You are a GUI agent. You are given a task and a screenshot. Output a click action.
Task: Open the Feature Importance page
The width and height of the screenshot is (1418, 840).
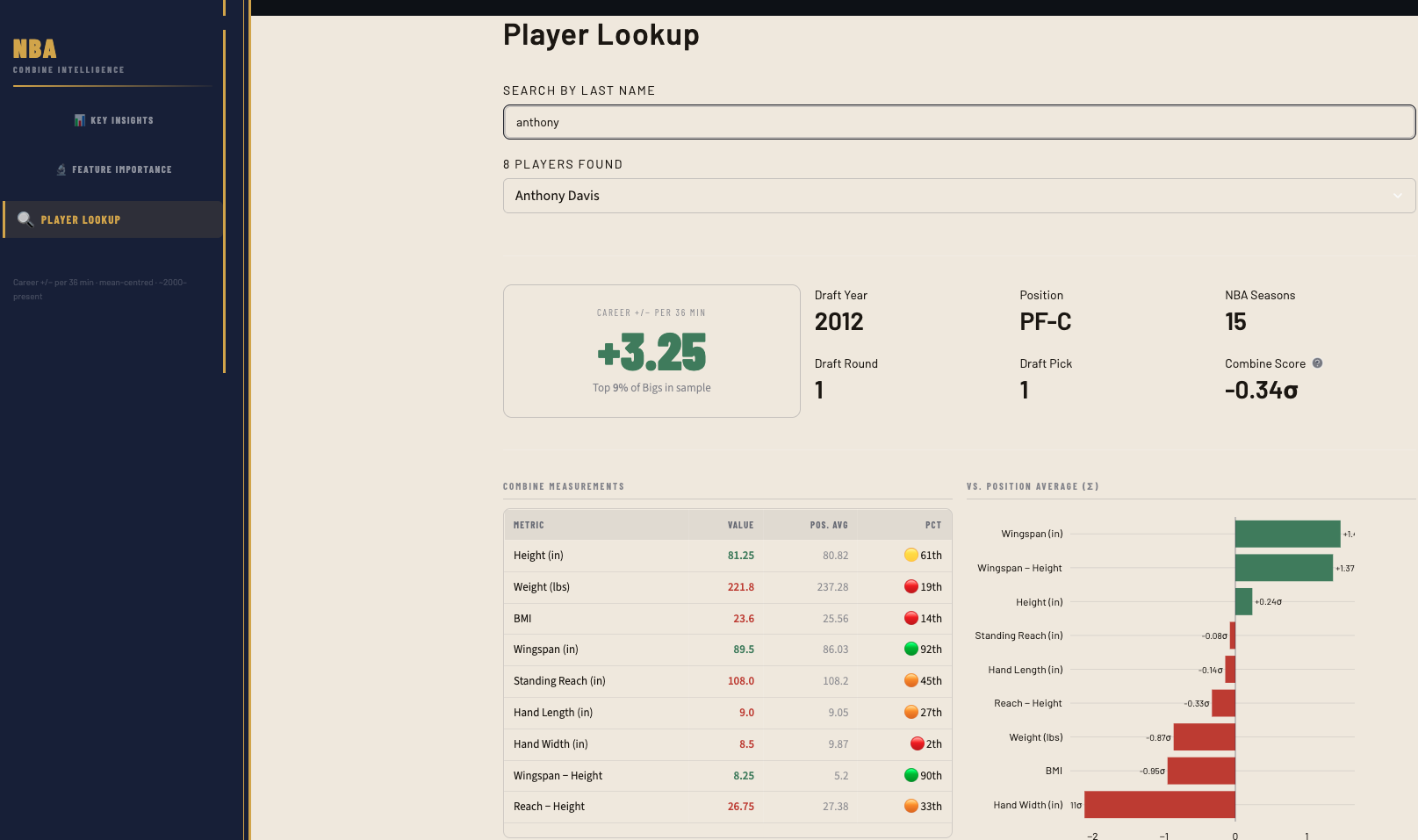[x=112, y=169]
